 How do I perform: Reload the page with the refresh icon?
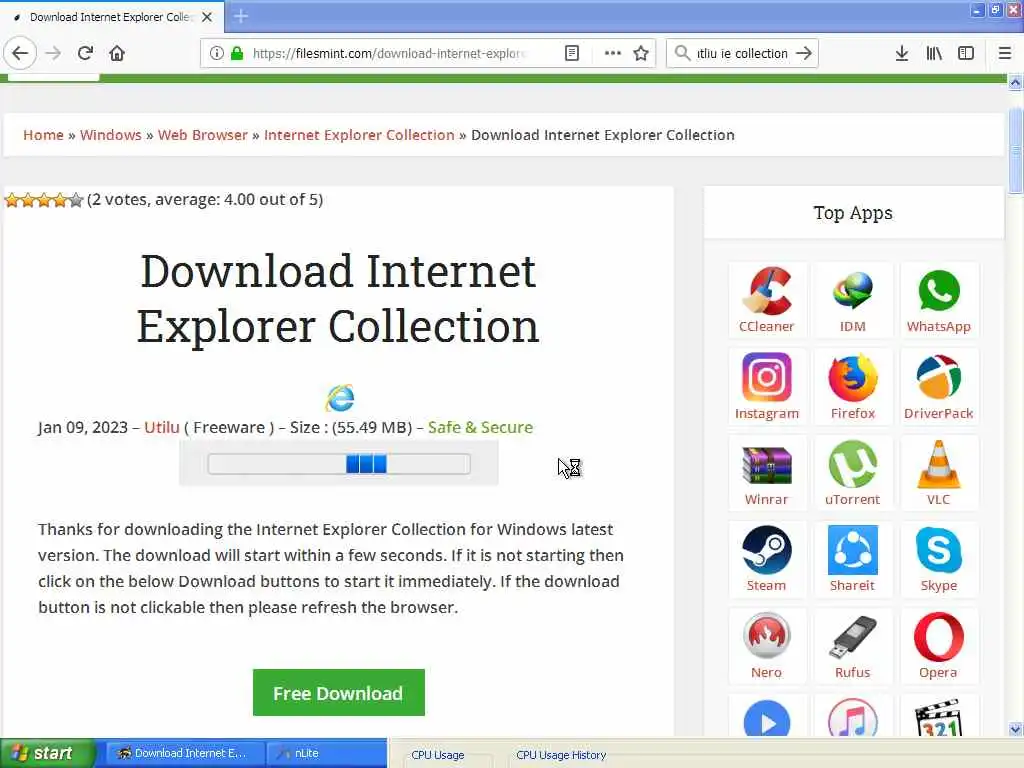point(85,53)
